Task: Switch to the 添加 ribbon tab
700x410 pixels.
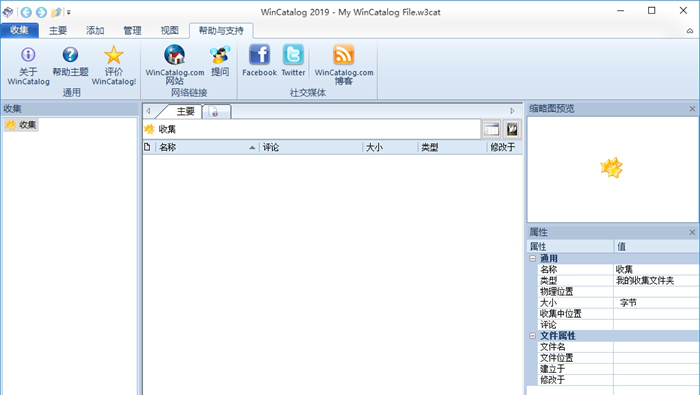Action: coord(95,30)
